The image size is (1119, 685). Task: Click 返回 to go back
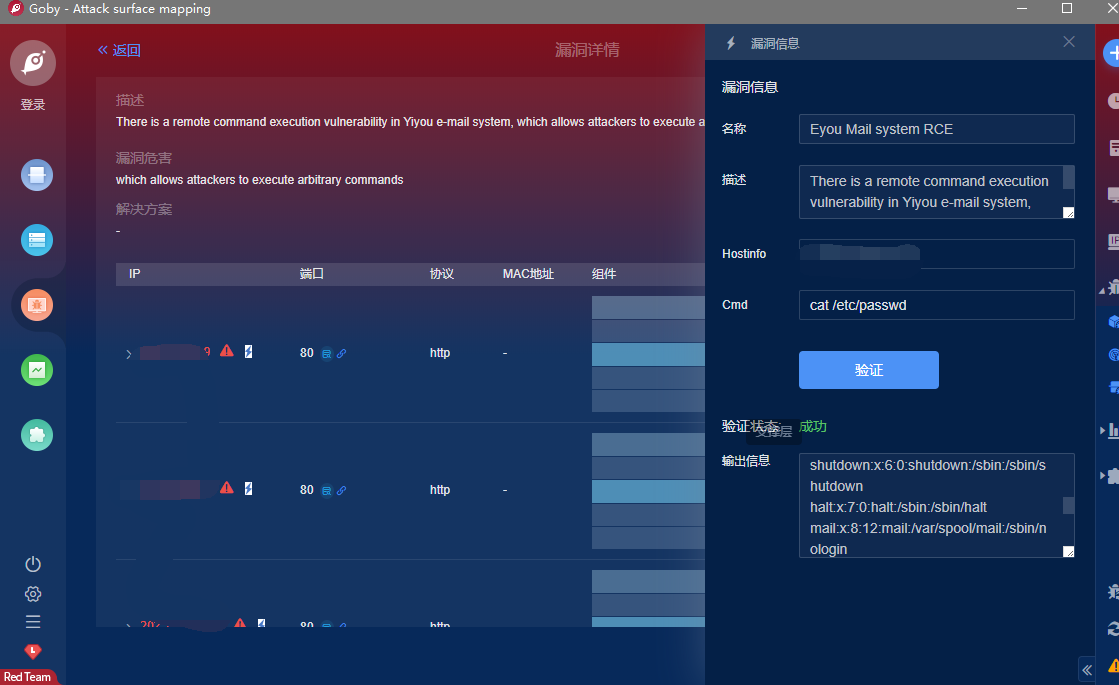(x=119, y=50)
